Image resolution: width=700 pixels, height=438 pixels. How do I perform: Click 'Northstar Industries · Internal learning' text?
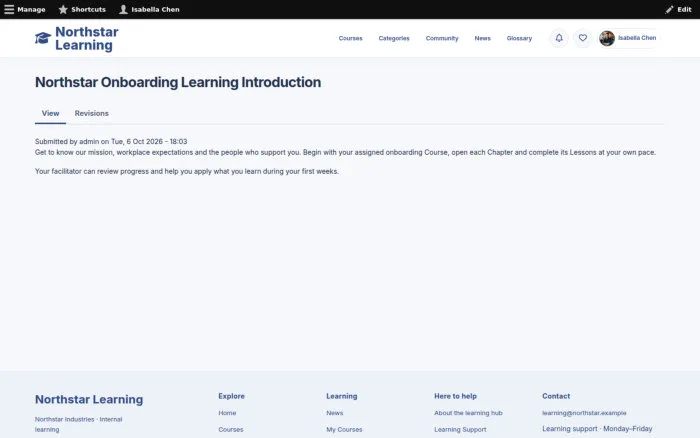pos(79,424)
